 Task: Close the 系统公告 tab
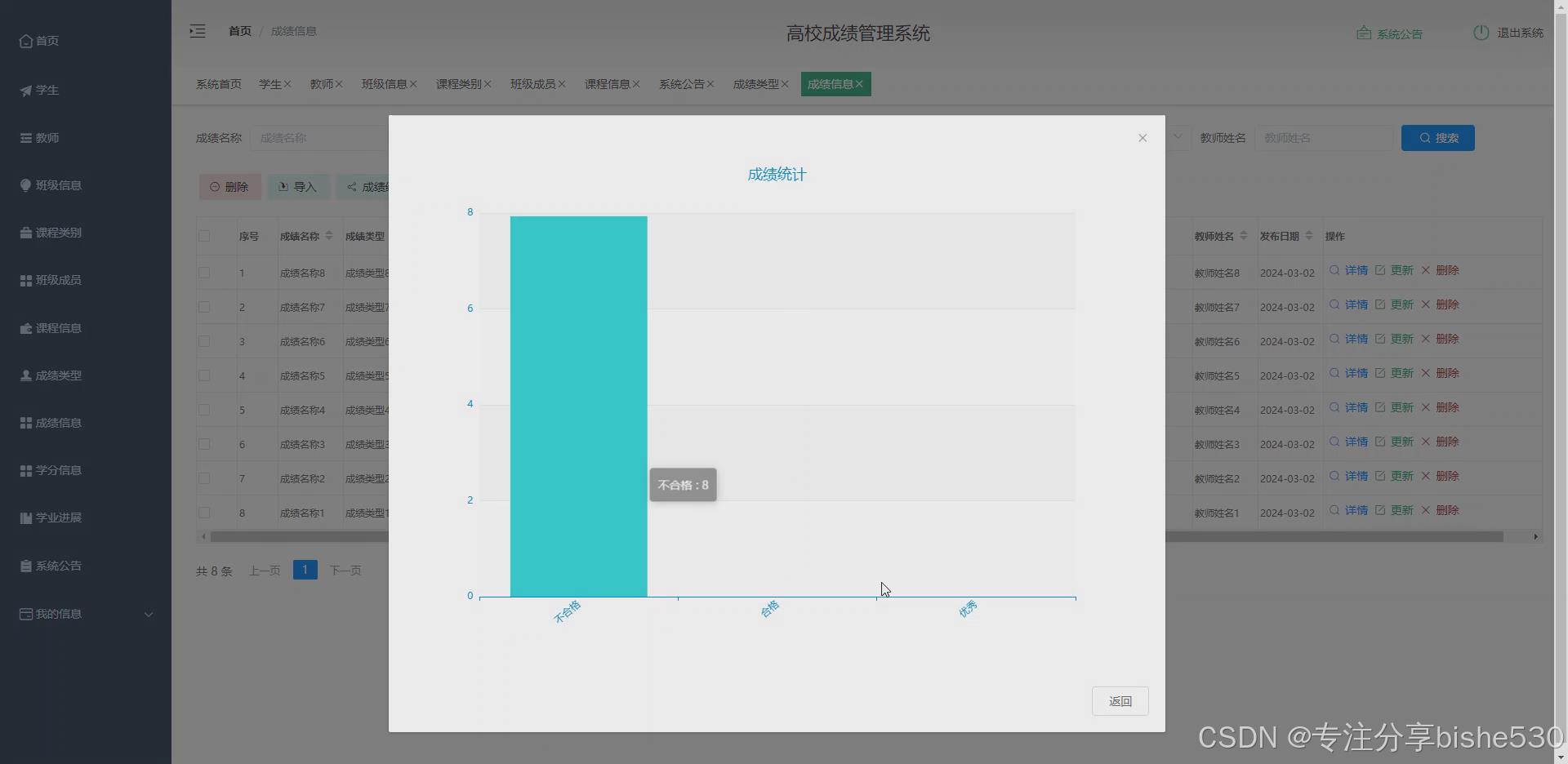point(710,84)
